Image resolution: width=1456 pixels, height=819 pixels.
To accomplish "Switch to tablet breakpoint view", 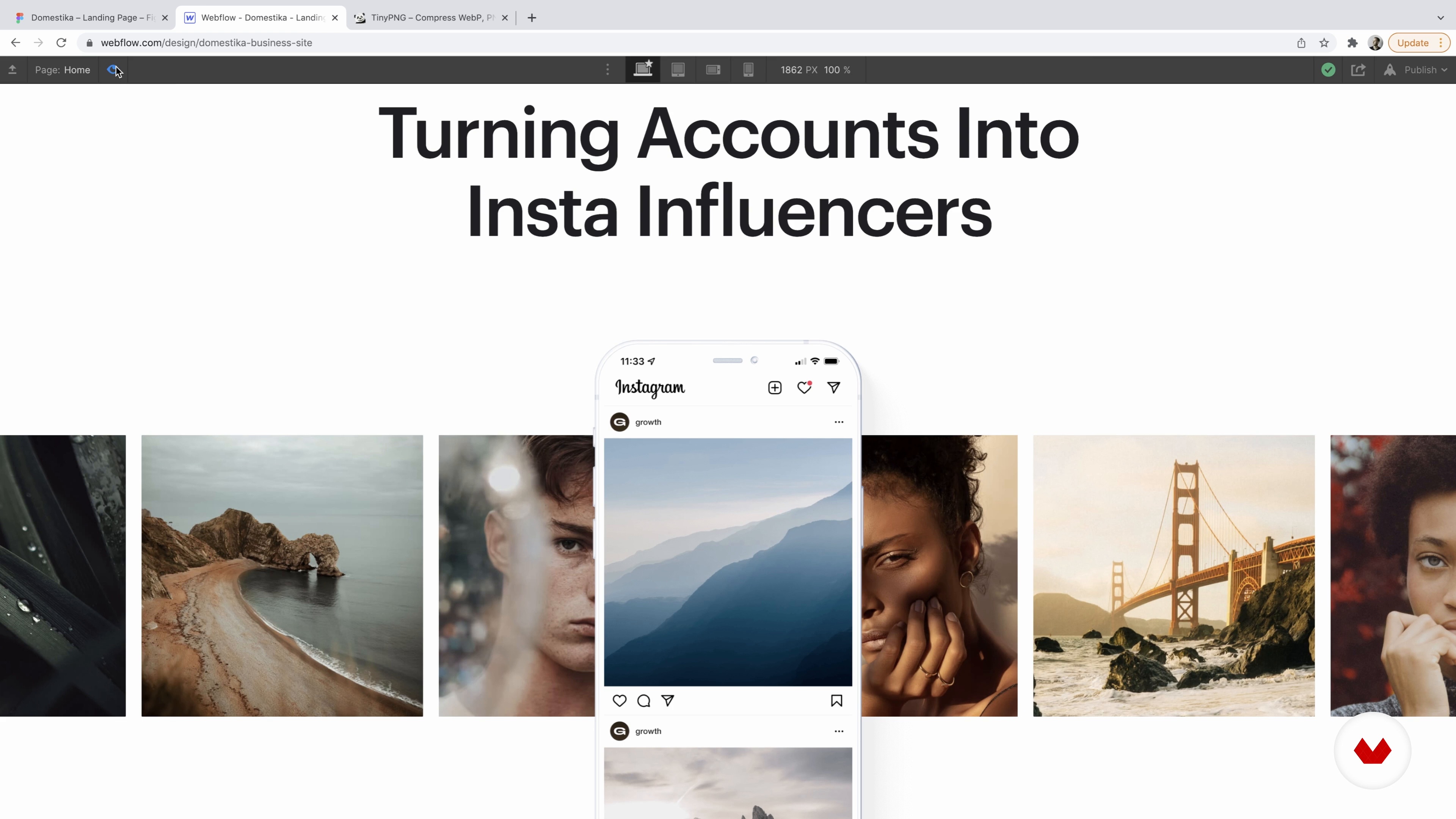I will coord(678,69).
